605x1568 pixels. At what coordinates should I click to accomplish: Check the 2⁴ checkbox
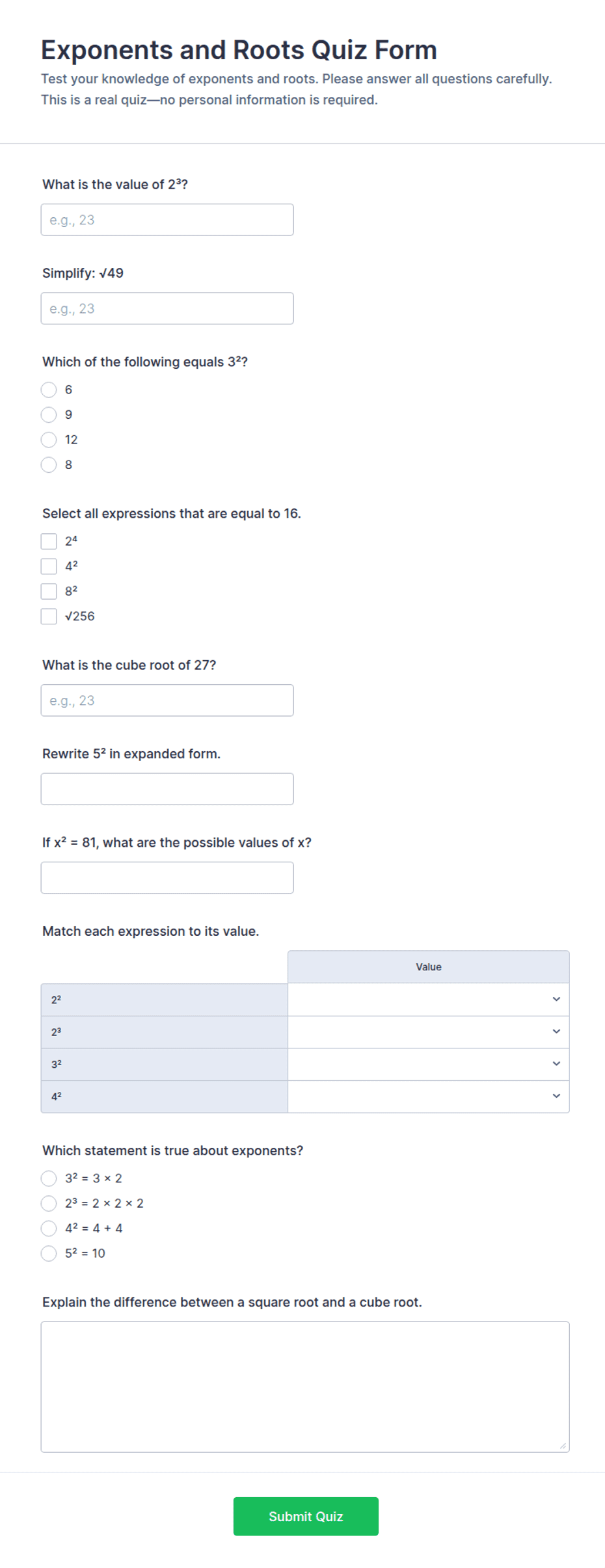coord(49,541)
